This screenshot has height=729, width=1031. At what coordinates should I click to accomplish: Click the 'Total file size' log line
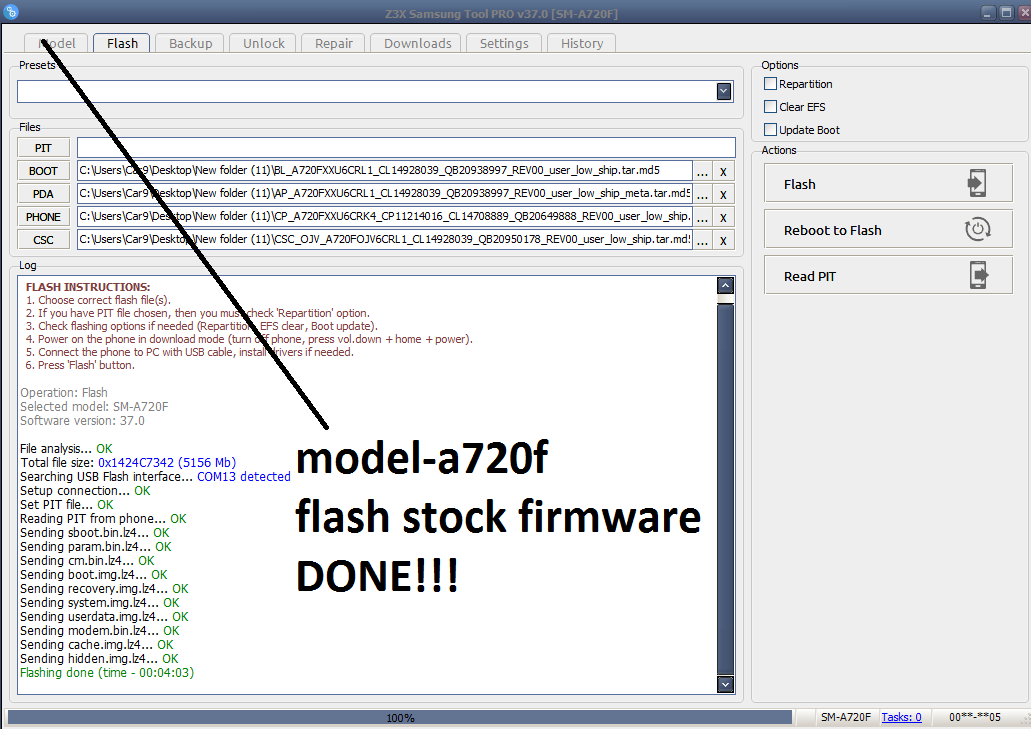(x=128, y=463)
